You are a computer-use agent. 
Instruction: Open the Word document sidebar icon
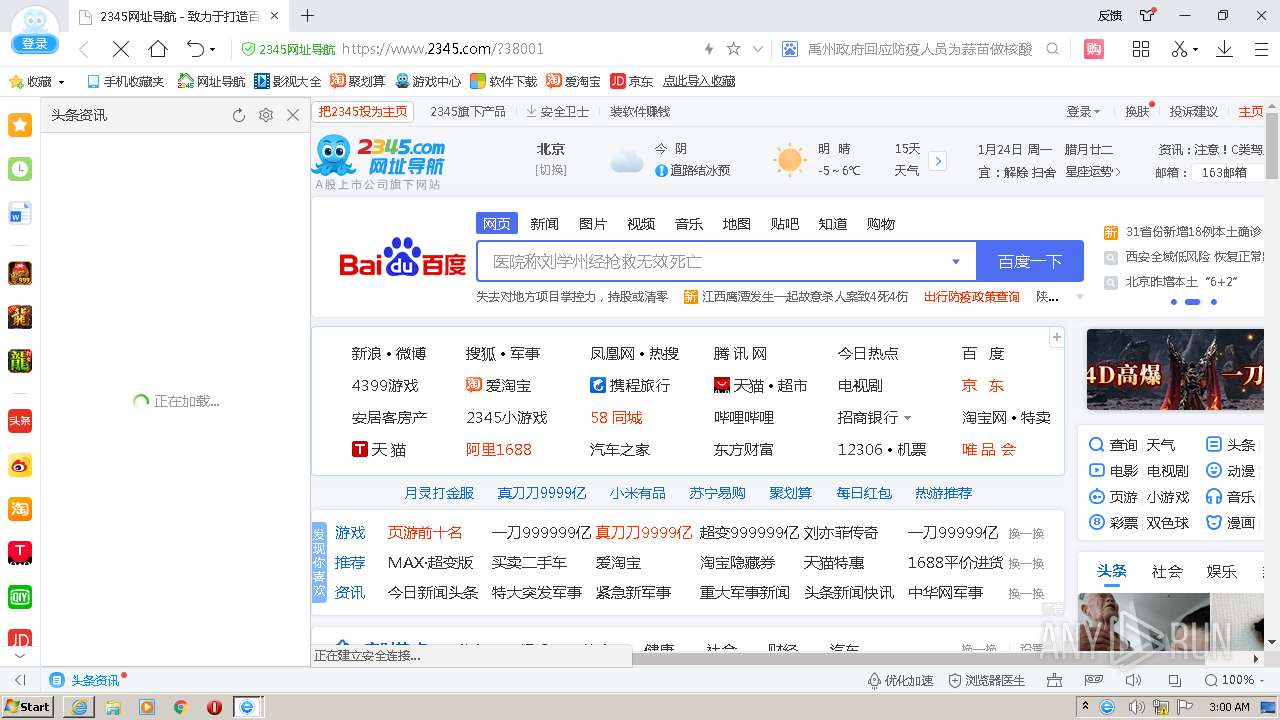pos(20,213)
